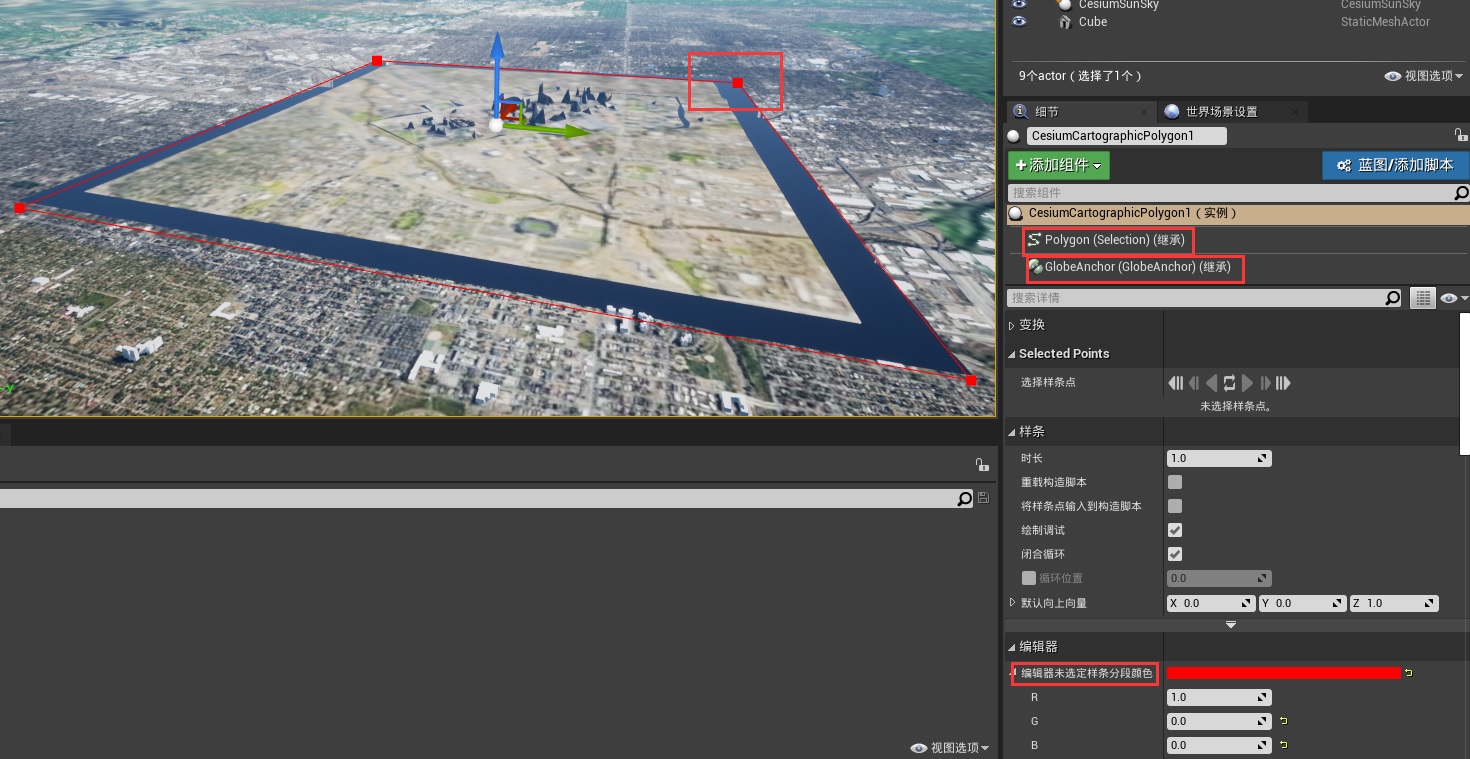The image size is (1470, 759).
Task: Show advanced spline properties arrow
Action: coord(1231,625)
